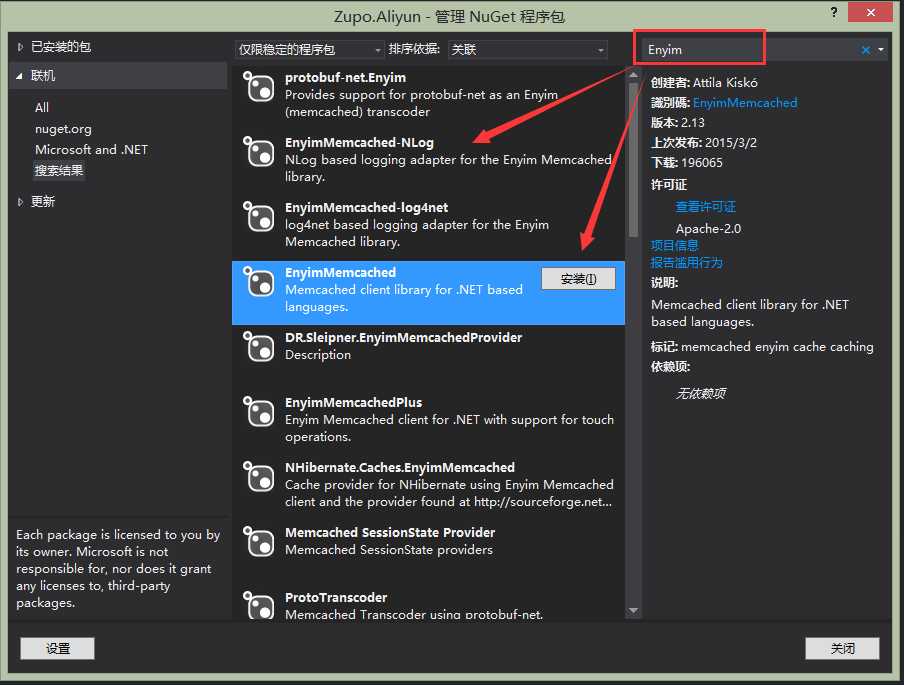This screenshot has width=904, height=685.
Task: Click the protobuf-net.Enyim package icon
Action: pyautogui.click(x=258, y=87)
